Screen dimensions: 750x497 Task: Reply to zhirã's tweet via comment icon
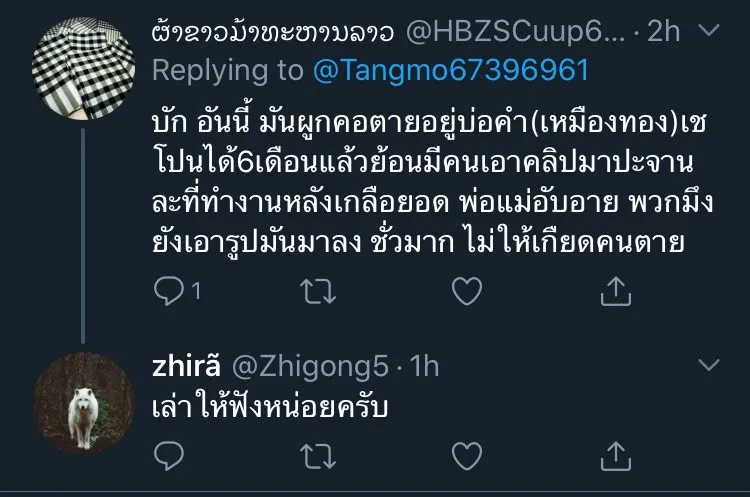[169, 455]
